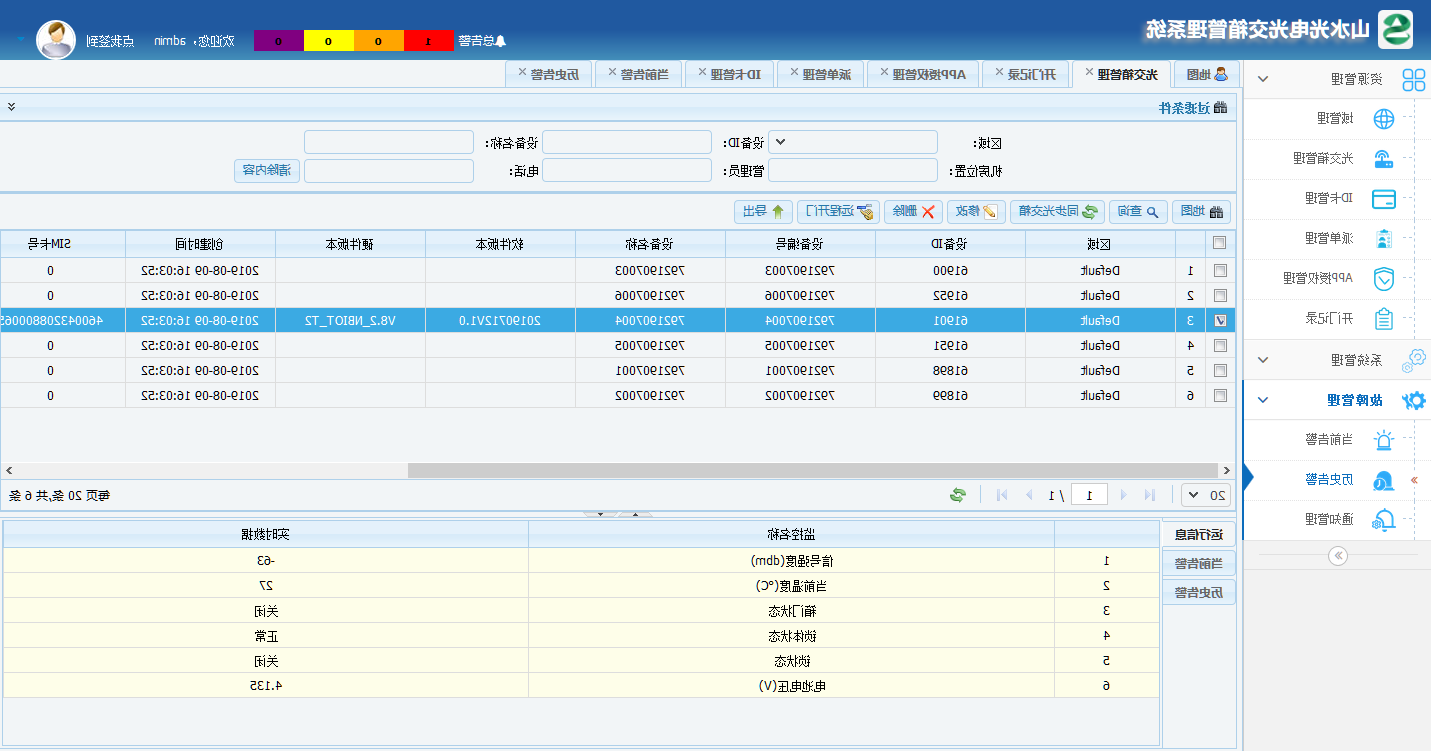Click the 设备ID filter input field

(x=627, y=143)
